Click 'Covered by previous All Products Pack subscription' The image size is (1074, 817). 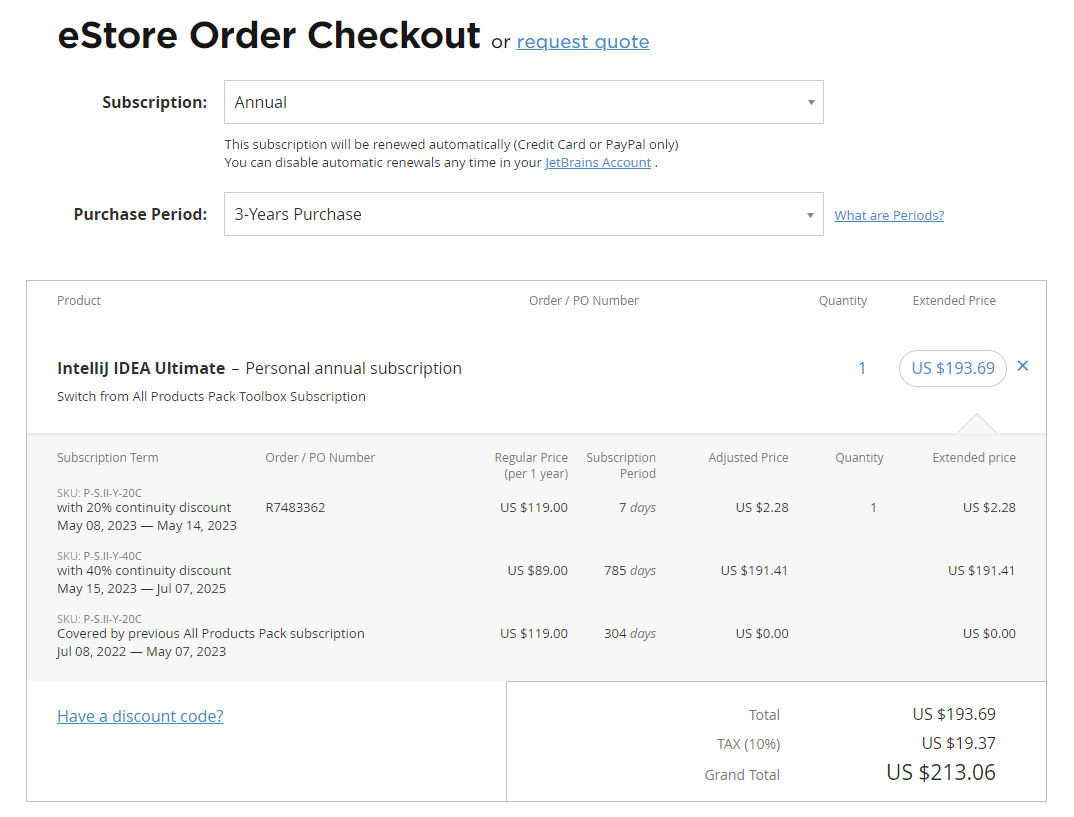click(x=210, y=633)
